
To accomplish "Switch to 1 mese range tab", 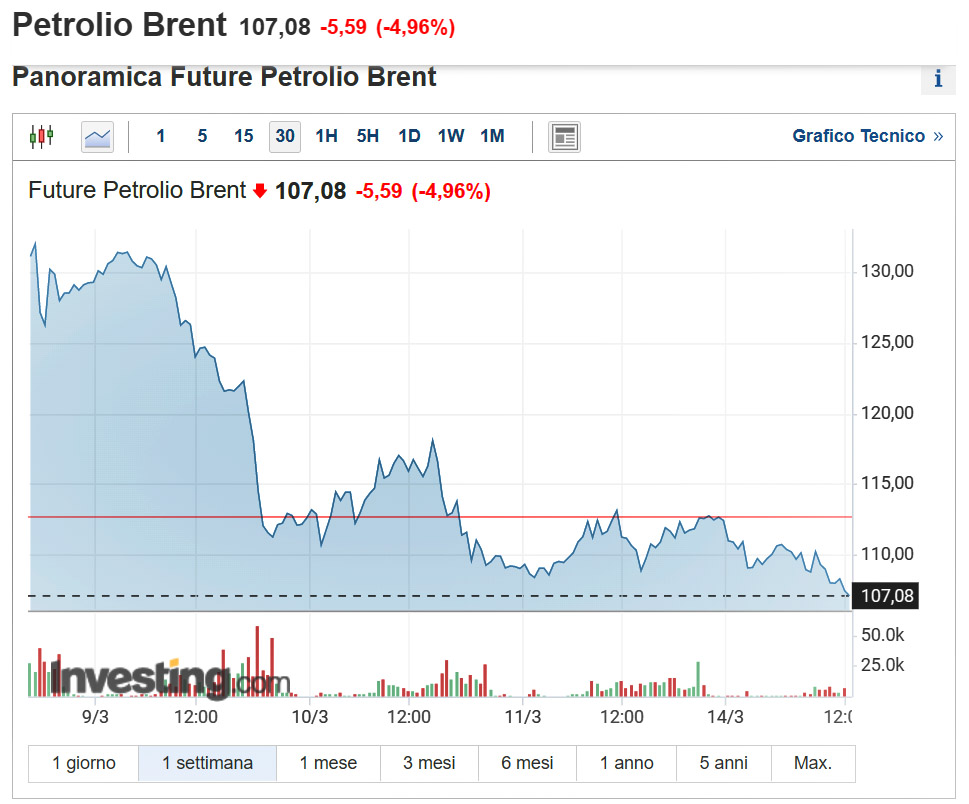I will [x=328, y=763].
